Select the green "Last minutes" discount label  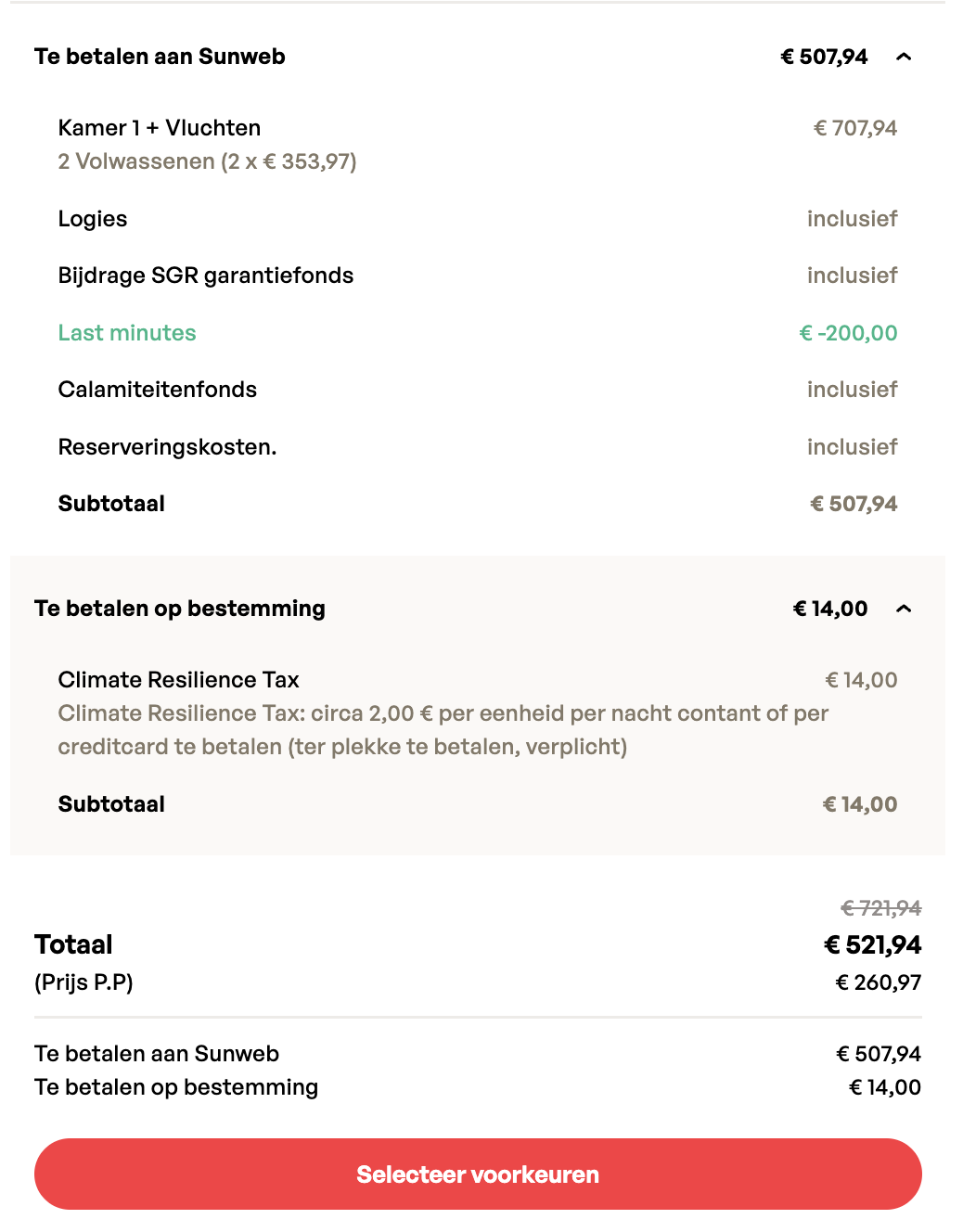point(127,333)
